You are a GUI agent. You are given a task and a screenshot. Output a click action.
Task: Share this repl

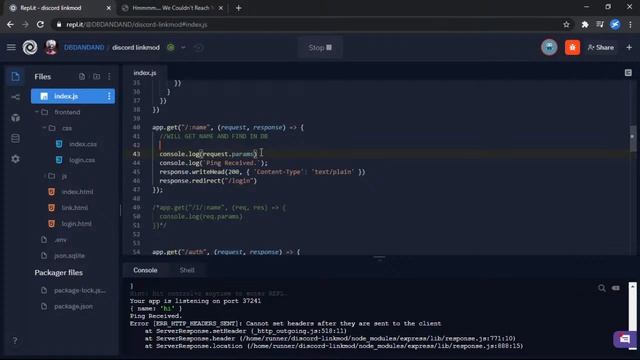600,47
